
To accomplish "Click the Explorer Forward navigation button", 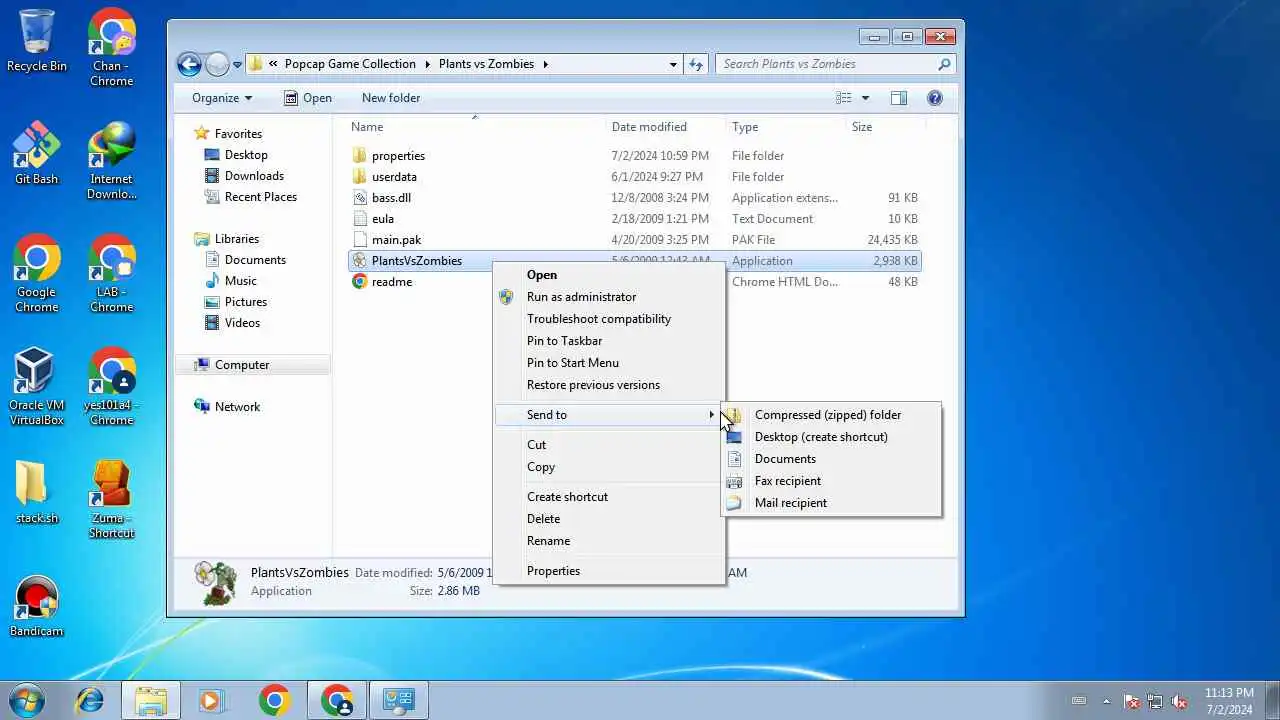I will pyautogui.click(x=217, y=64).
